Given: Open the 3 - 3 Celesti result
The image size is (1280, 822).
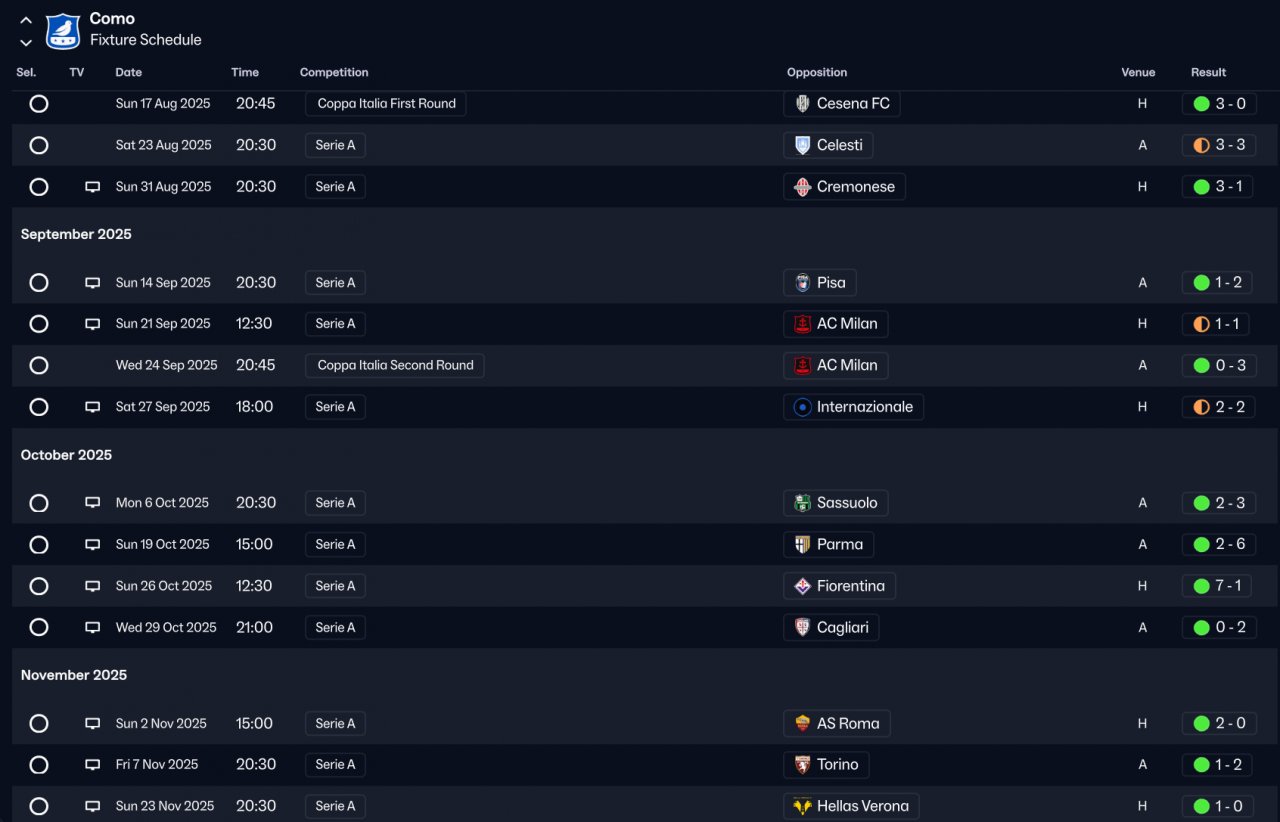Looking at the screenshot, I should pos(1218,145).
